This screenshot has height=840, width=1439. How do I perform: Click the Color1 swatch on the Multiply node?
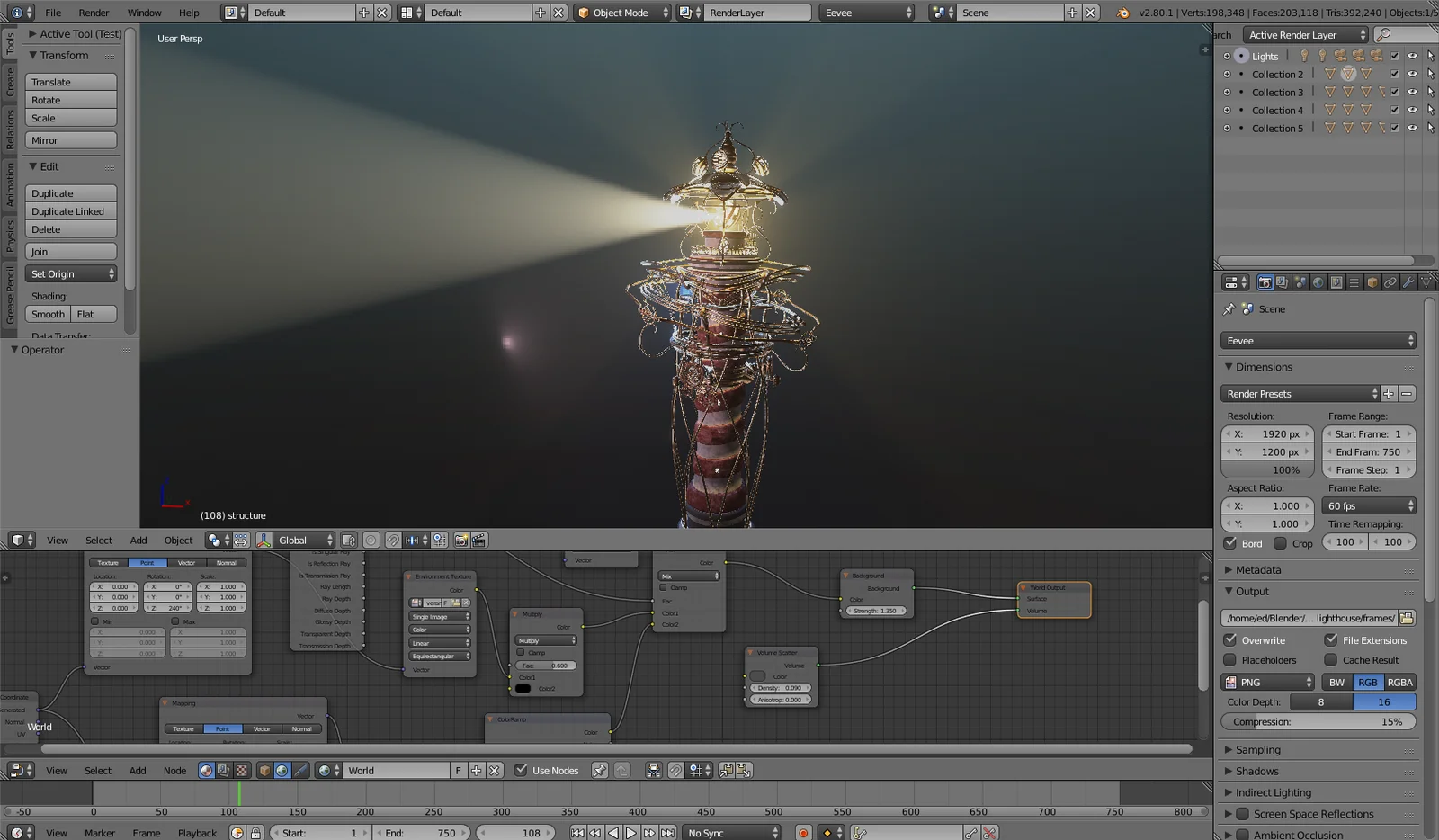(x=524, y=687)
